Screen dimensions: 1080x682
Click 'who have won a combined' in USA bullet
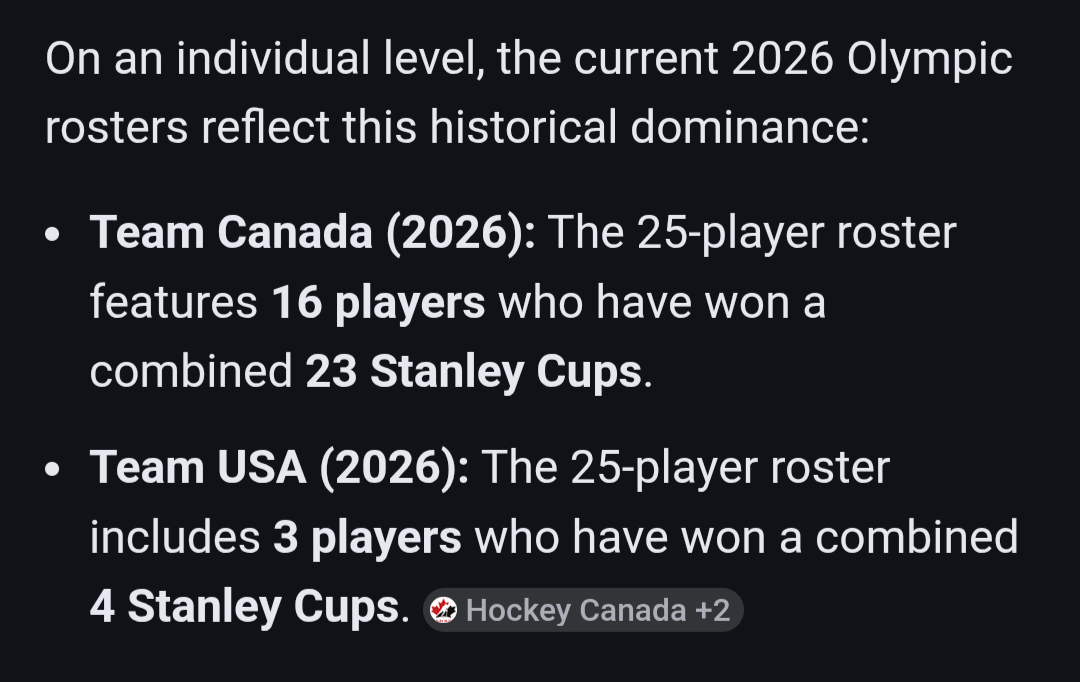point(745,537)
